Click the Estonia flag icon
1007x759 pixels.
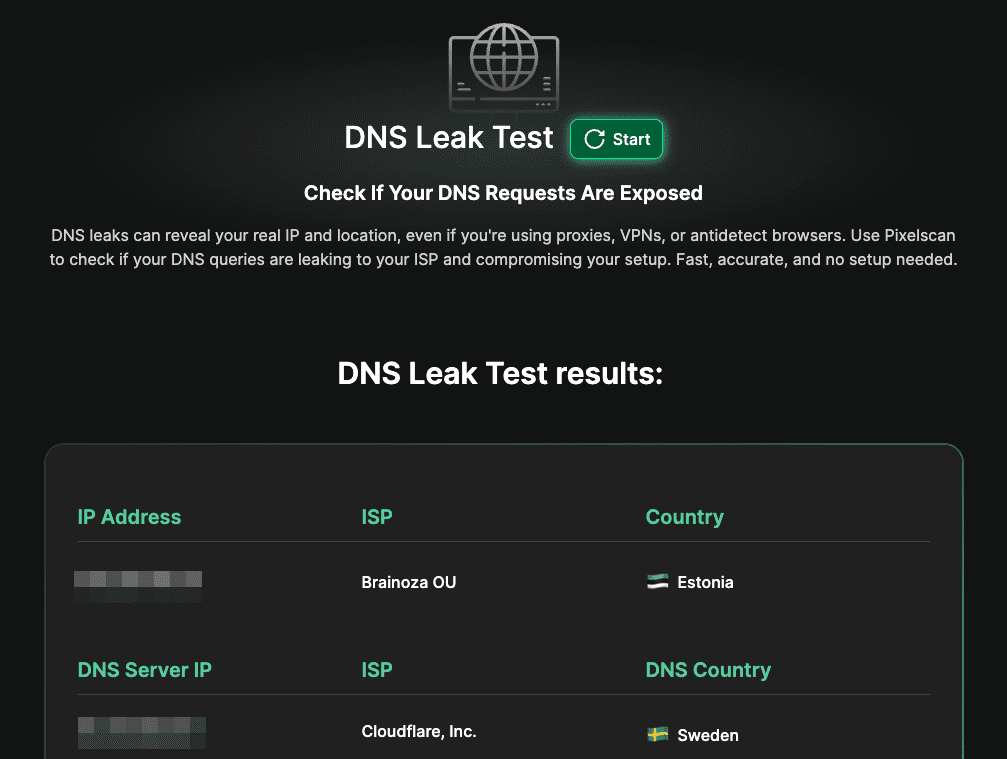[x=657, y=582]
